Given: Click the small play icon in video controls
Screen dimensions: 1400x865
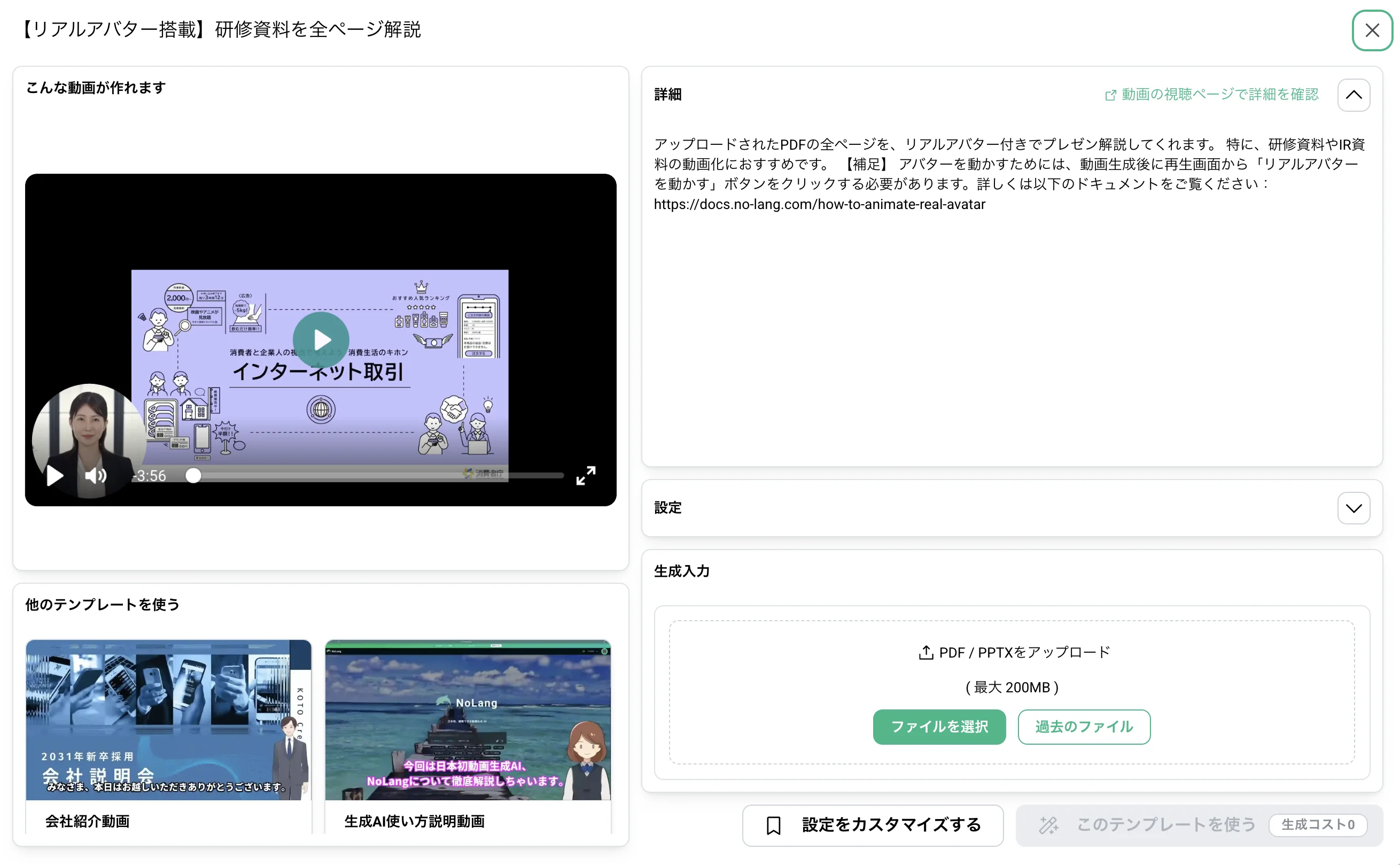Looking at the screenshot, I should click(x=55, y=475).
